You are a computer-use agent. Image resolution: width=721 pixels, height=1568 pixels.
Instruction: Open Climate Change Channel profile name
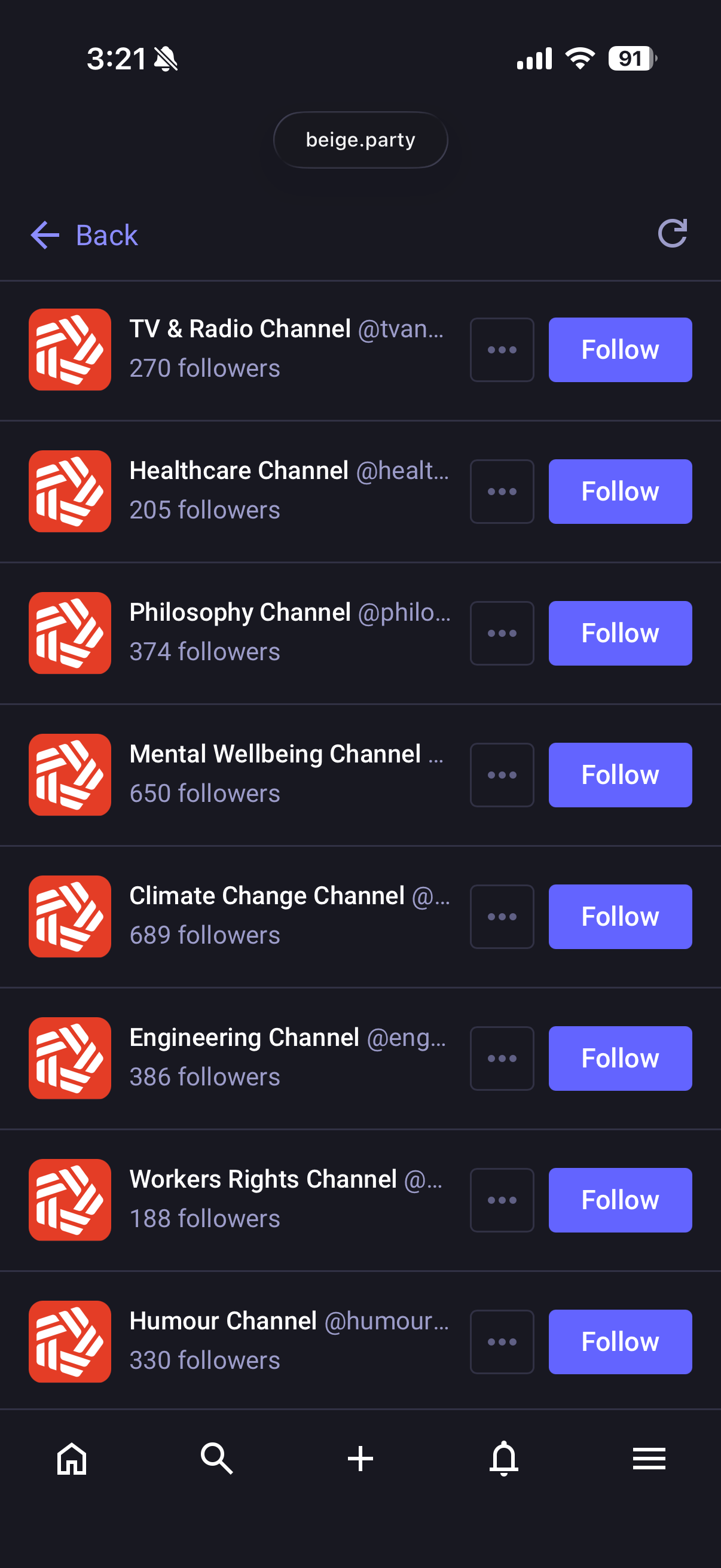coord(267,895)
